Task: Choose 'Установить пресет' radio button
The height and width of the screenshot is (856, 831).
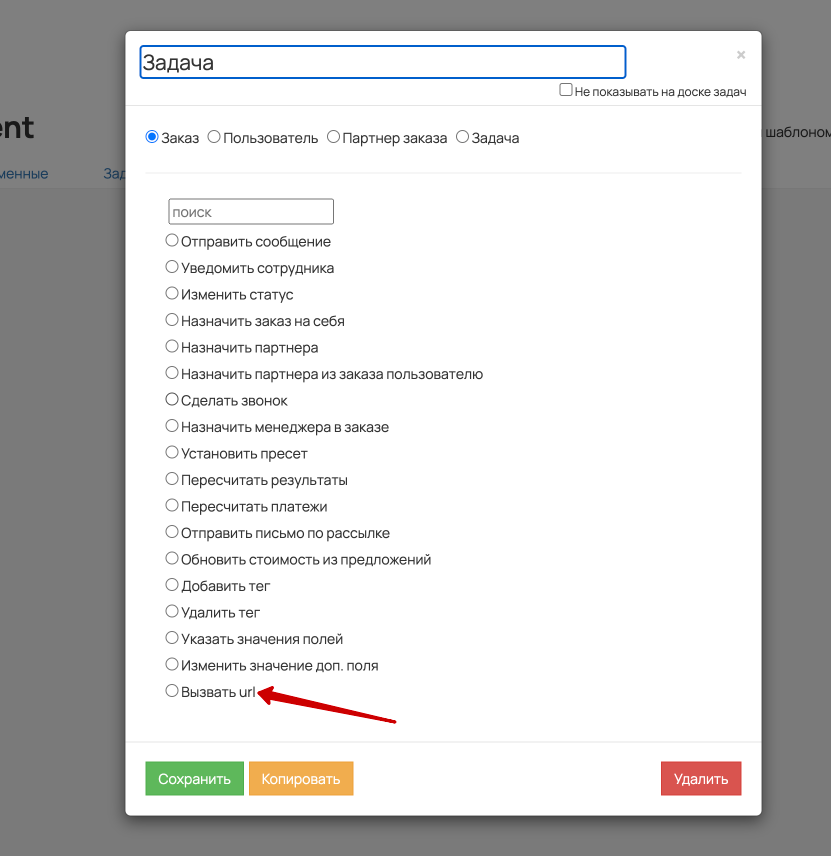Action: click(172, 452)
